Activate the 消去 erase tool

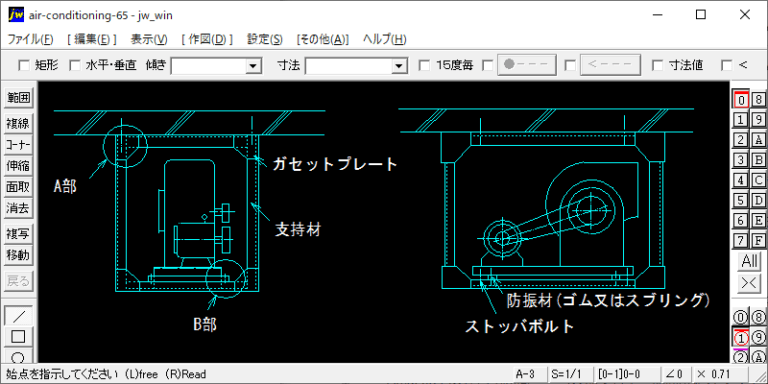[19, 209]
